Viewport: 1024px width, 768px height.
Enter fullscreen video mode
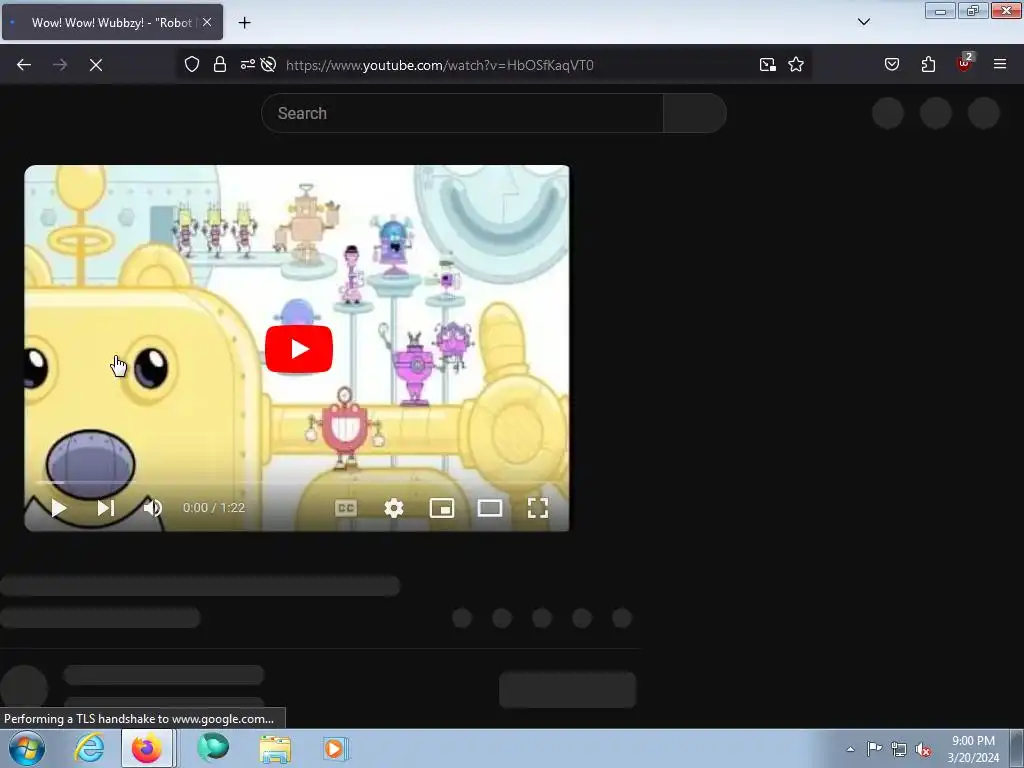537,508
